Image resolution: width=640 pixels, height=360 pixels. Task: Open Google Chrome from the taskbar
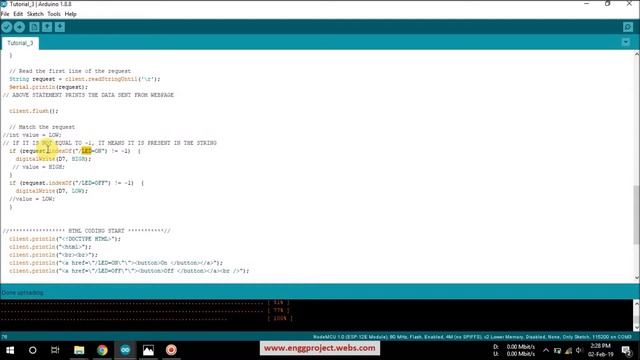tap(102, 350)
